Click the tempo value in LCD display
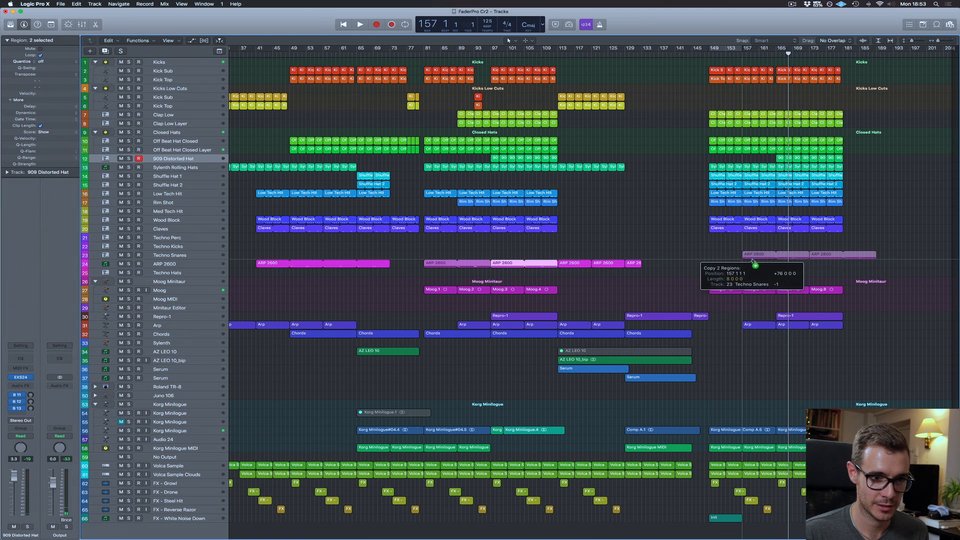Image resolution: width=960 pixels, height=540 pixels. 487,23
